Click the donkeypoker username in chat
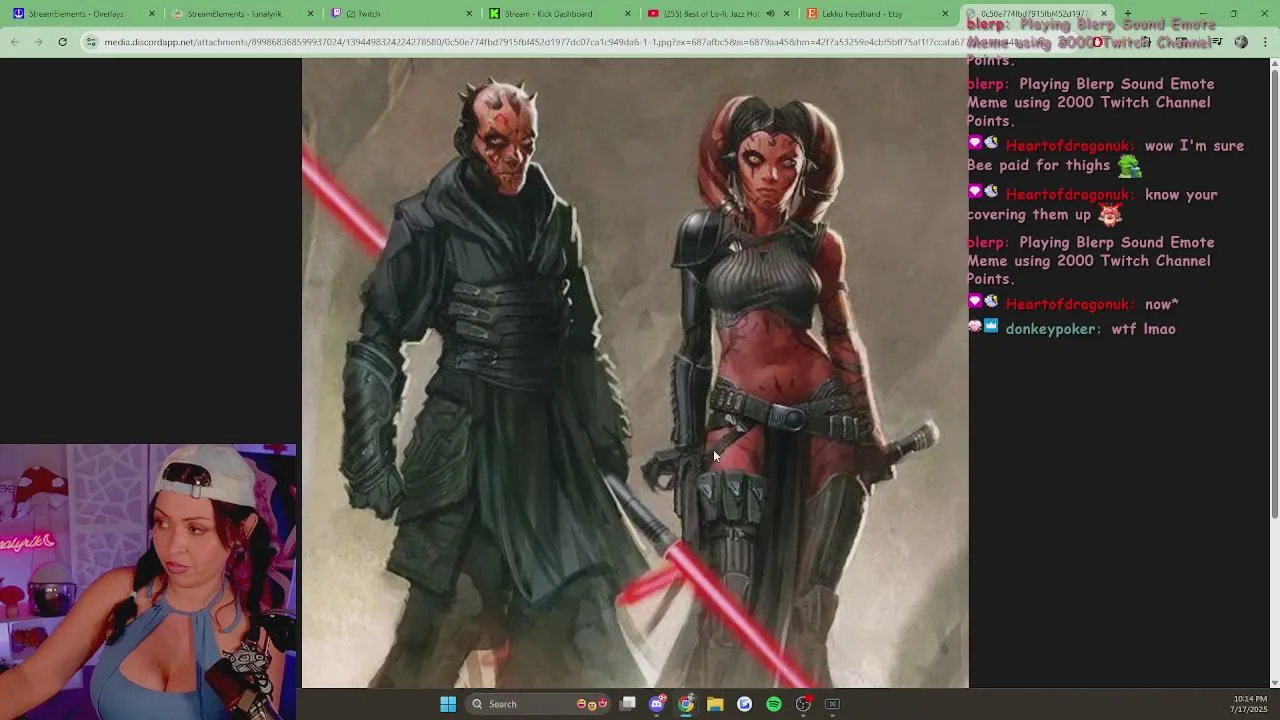The width and height of the screenshot is (1280, 720). (x=1053, y=329)
